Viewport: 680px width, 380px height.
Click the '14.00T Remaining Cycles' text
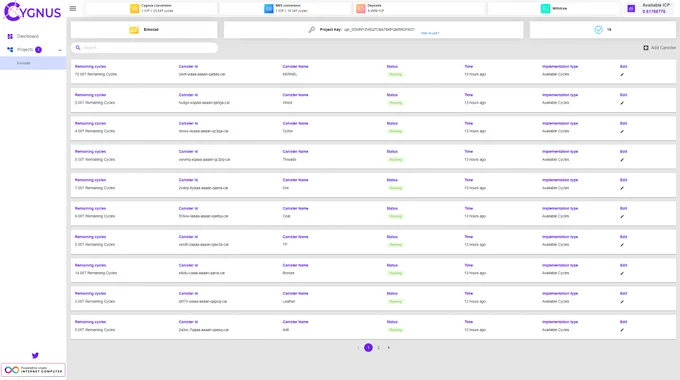coord(96,273)
